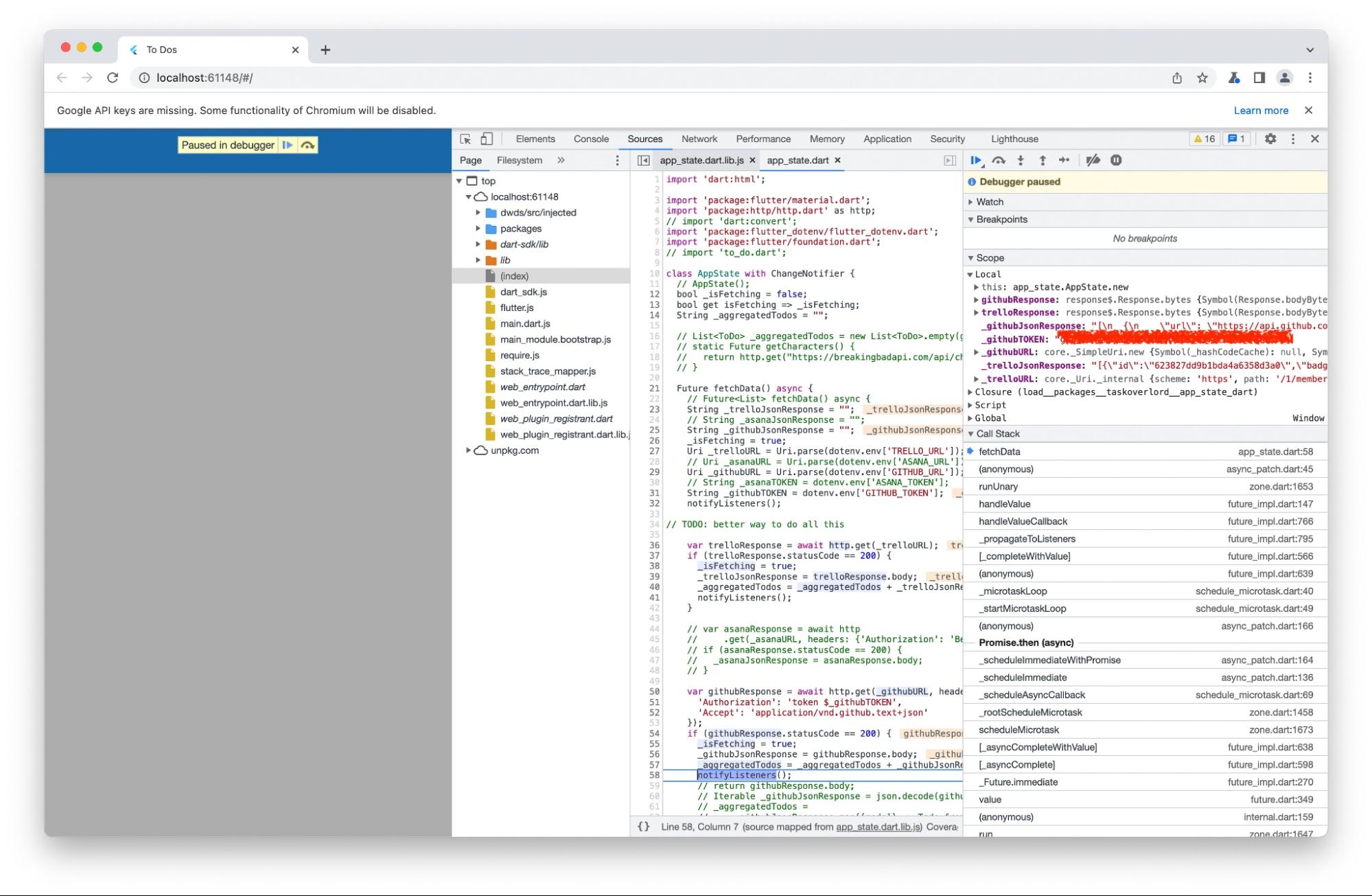The width and height of the screenshot is (1372, 896).
Task: Resume script execution in debugger toolbar
Action: click(977, 160)
